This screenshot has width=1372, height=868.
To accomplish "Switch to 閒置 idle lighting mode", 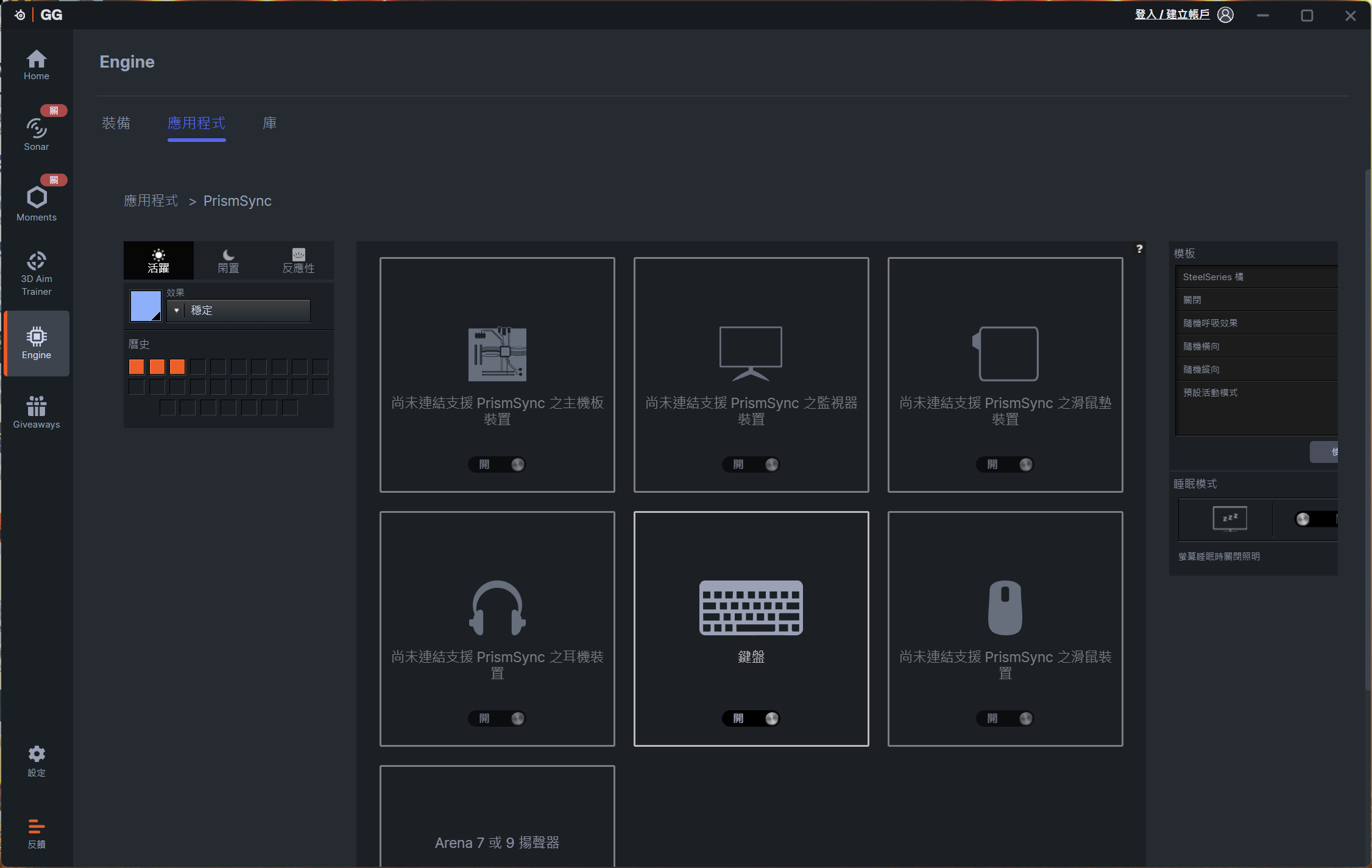I will point(228,261).
